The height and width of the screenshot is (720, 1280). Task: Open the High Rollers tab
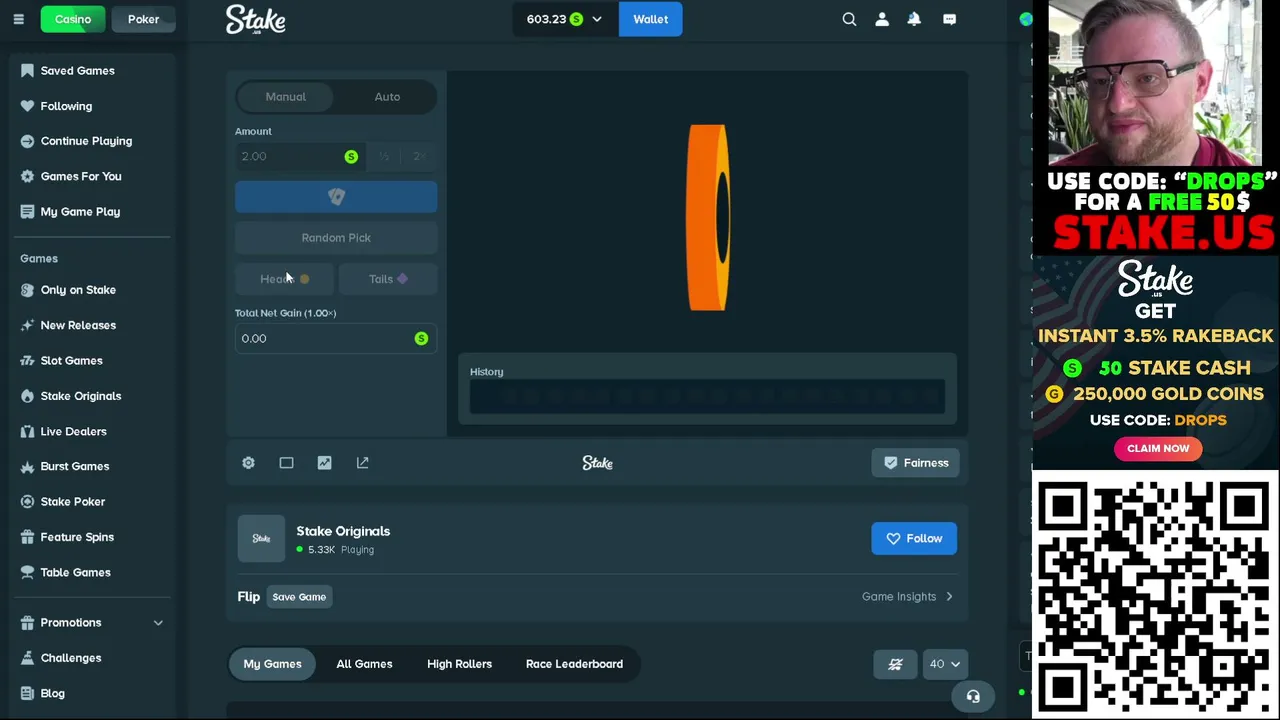click(459, 664)
